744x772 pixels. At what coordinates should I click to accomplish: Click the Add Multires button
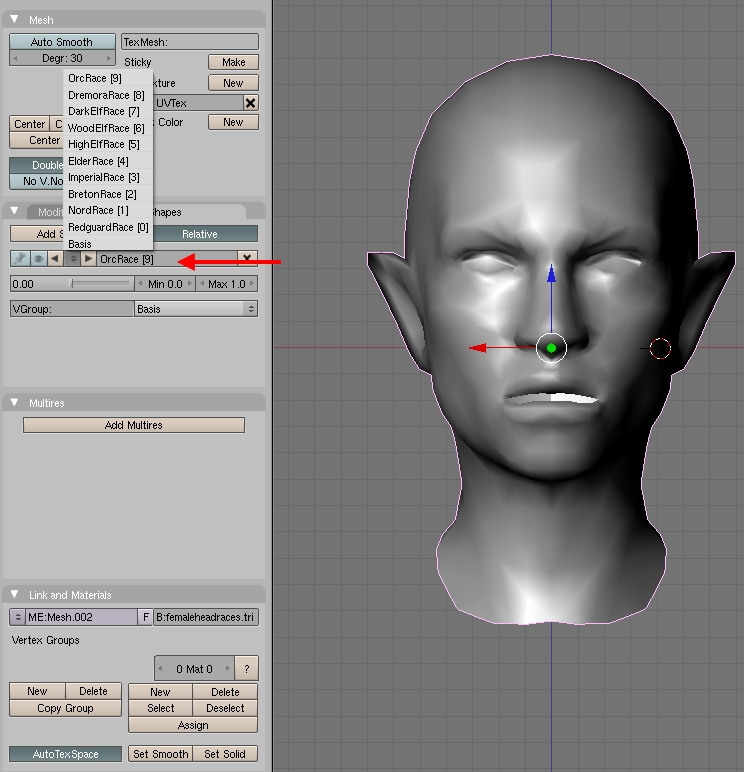[133, 425]
